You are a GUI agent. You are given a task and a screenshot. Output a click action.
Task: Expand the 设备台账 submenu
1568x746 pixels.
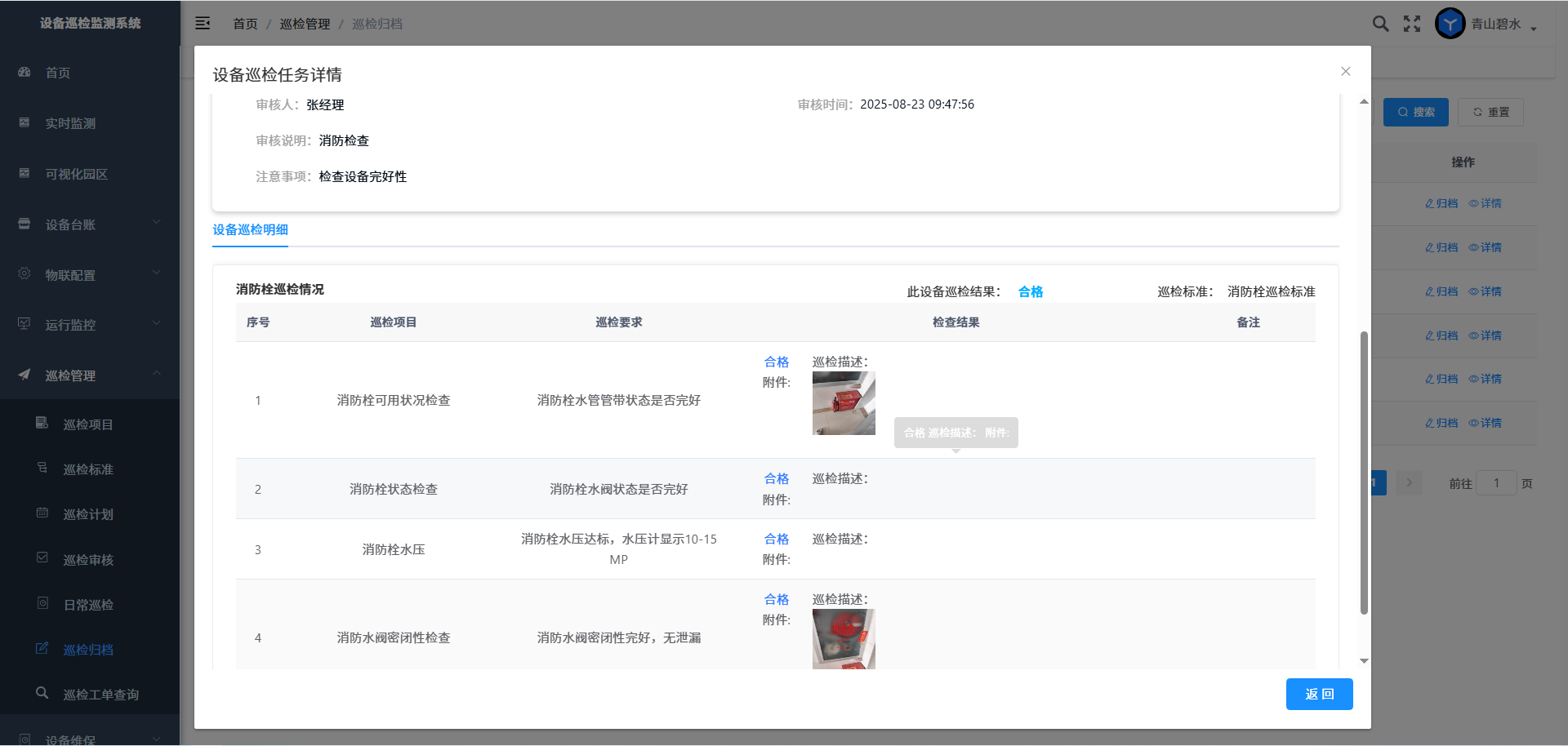tap(90, 224)
